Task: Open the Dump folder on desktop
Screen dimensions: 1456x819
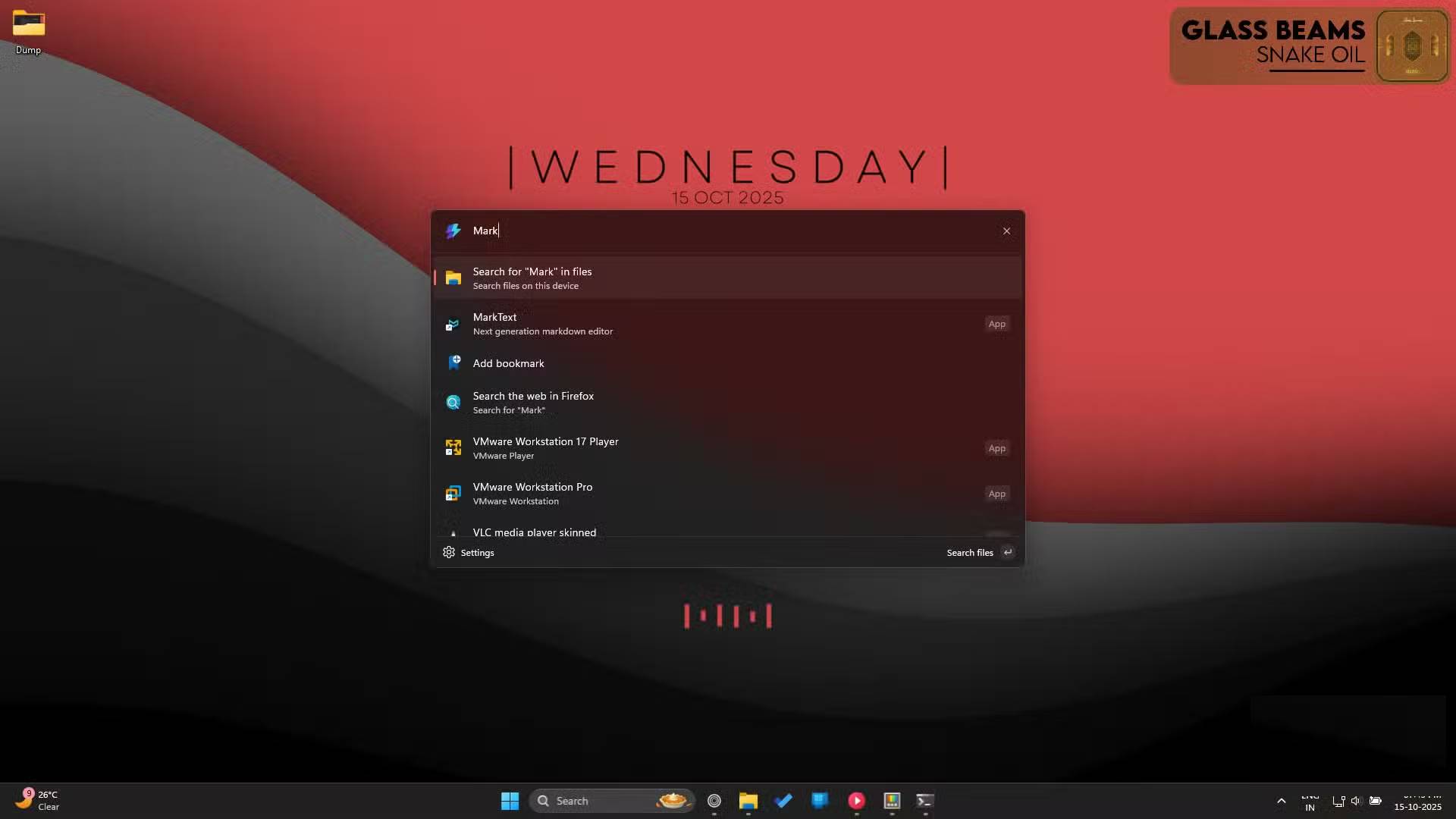Action: tap(28, 32)
